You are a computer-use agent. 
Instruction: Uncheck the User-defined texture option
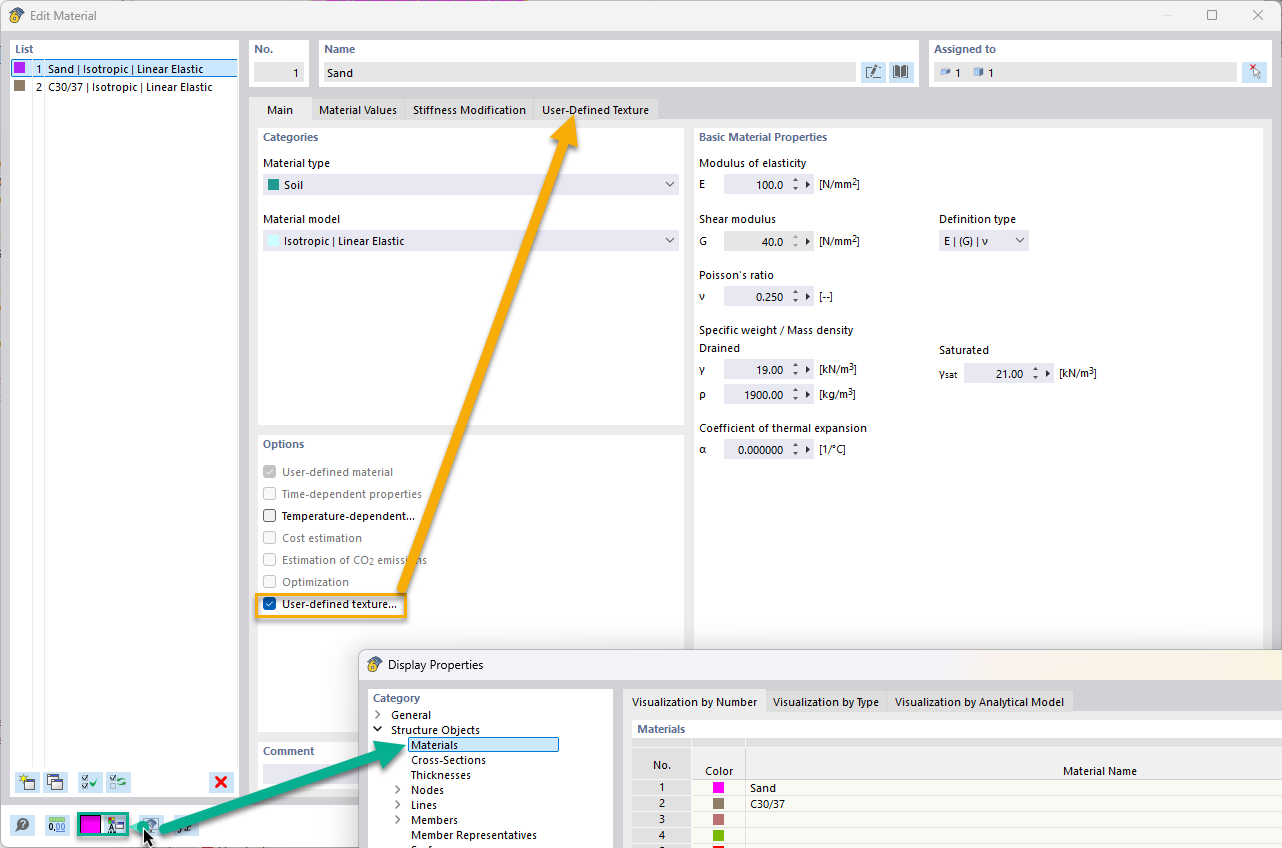(270, 604)
